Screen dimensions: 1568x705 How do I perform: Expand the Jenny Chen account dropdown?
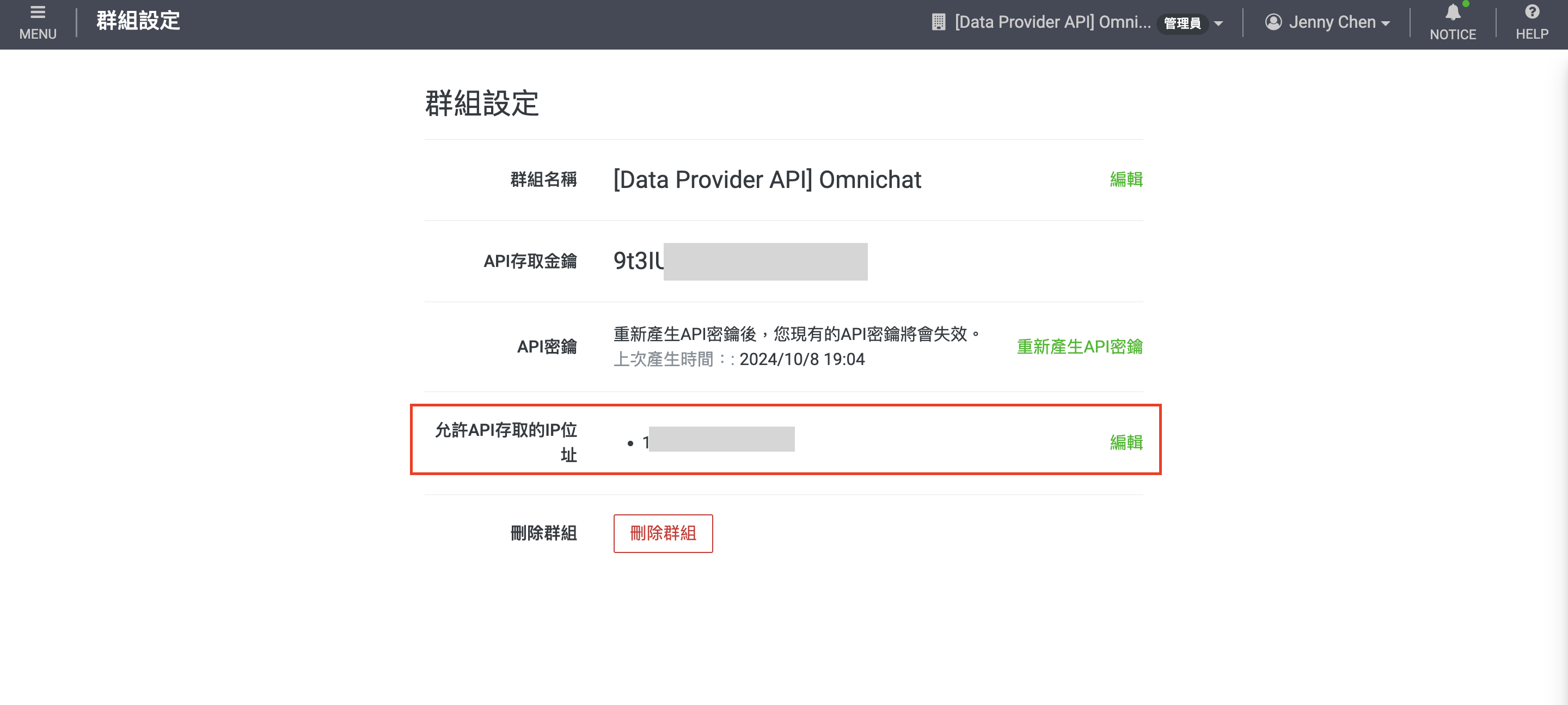[1386, 24]
